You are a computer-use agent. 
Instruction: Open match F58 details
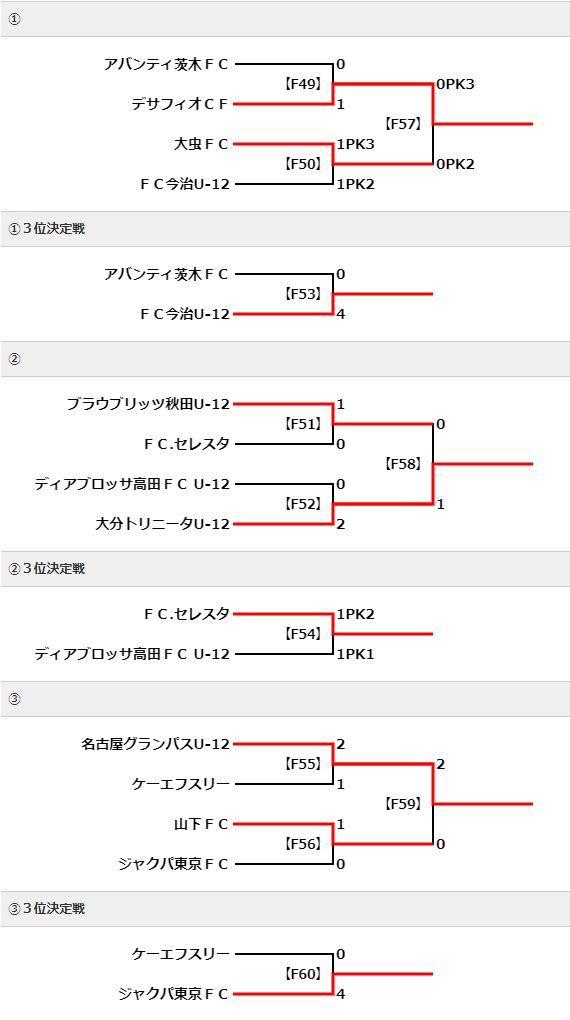(403, 464)
